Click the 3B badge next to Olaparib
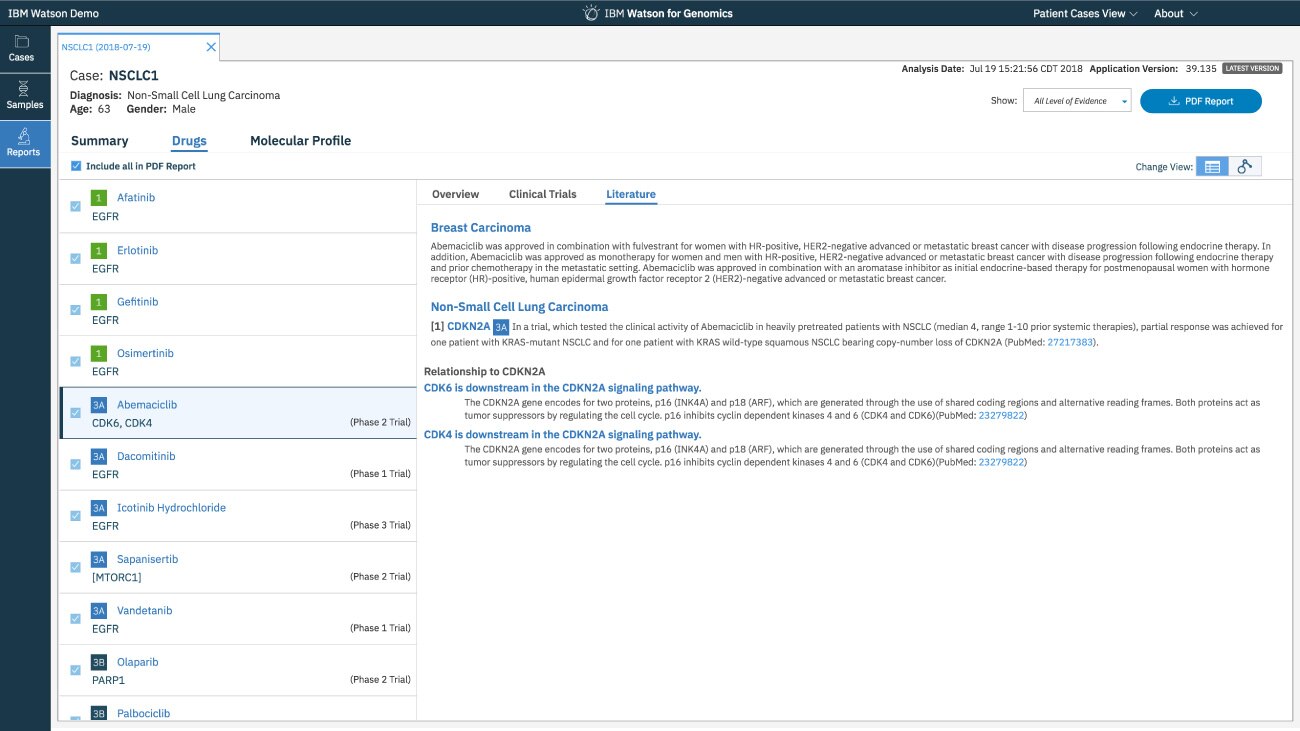The image size is (1300, 731). [99, 662]
